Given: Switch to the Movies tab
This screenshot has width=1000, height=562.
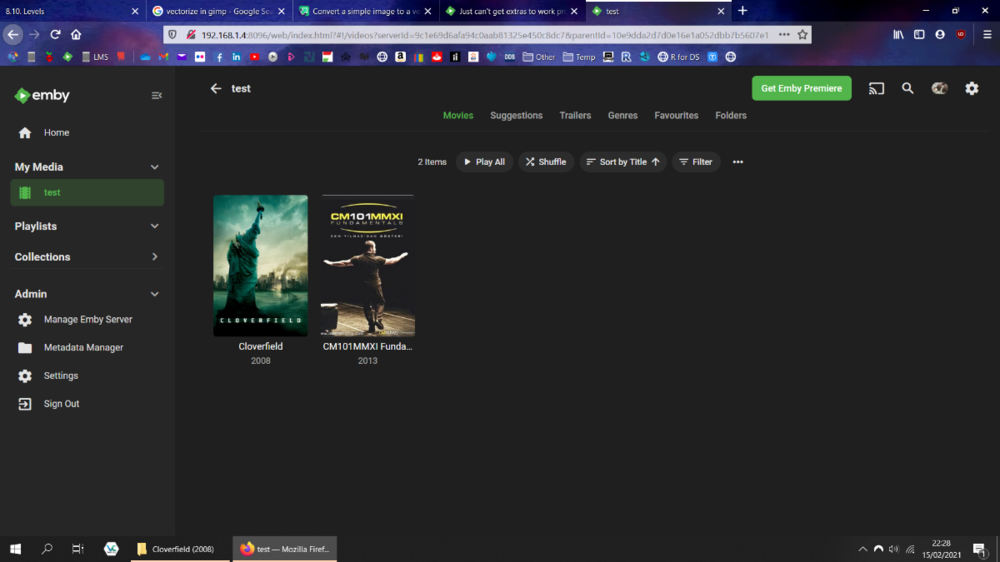Looking at the screenshot, I should [458, 115].
